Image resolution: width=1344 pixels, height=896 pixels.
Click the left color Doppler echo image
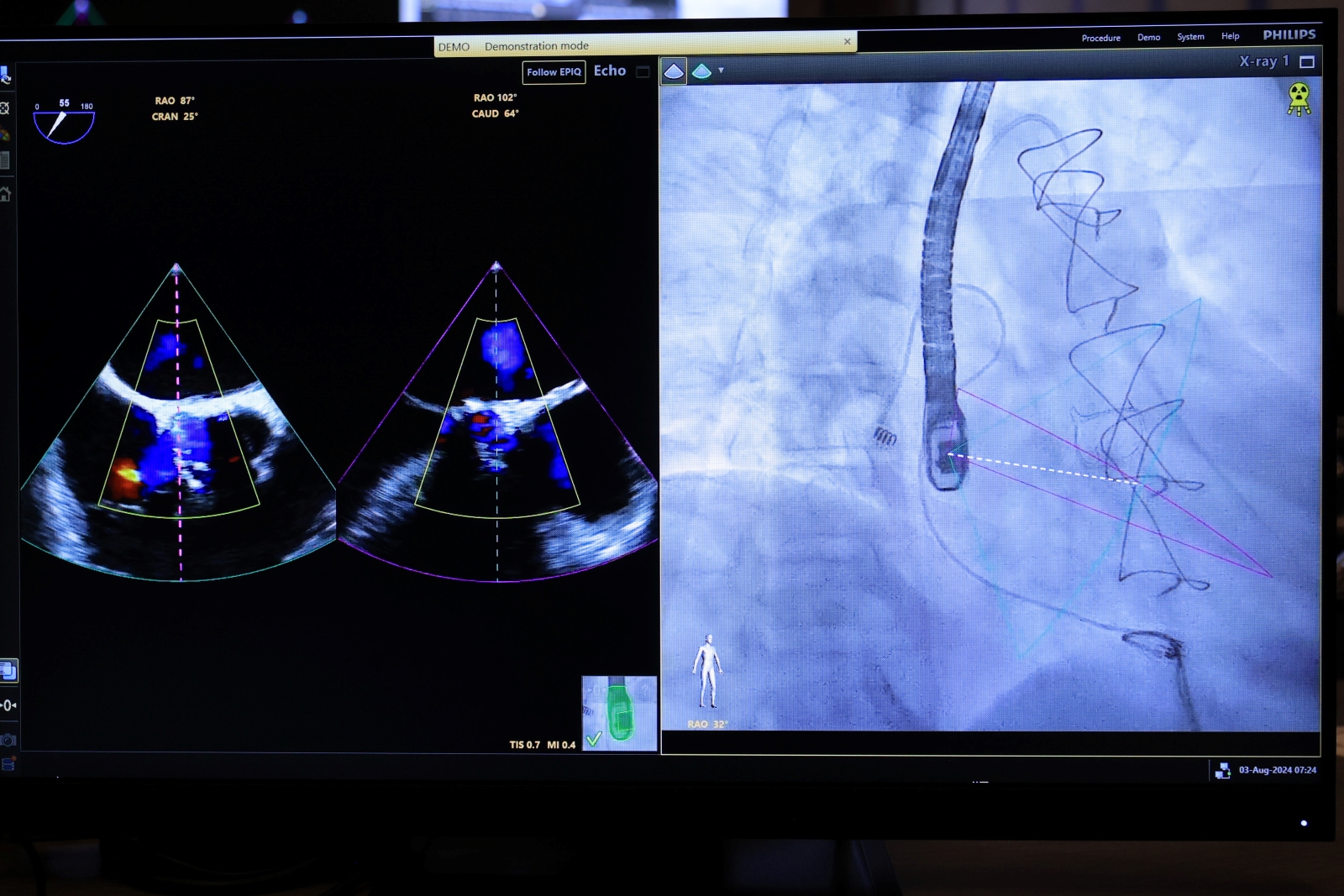(178, 422)
